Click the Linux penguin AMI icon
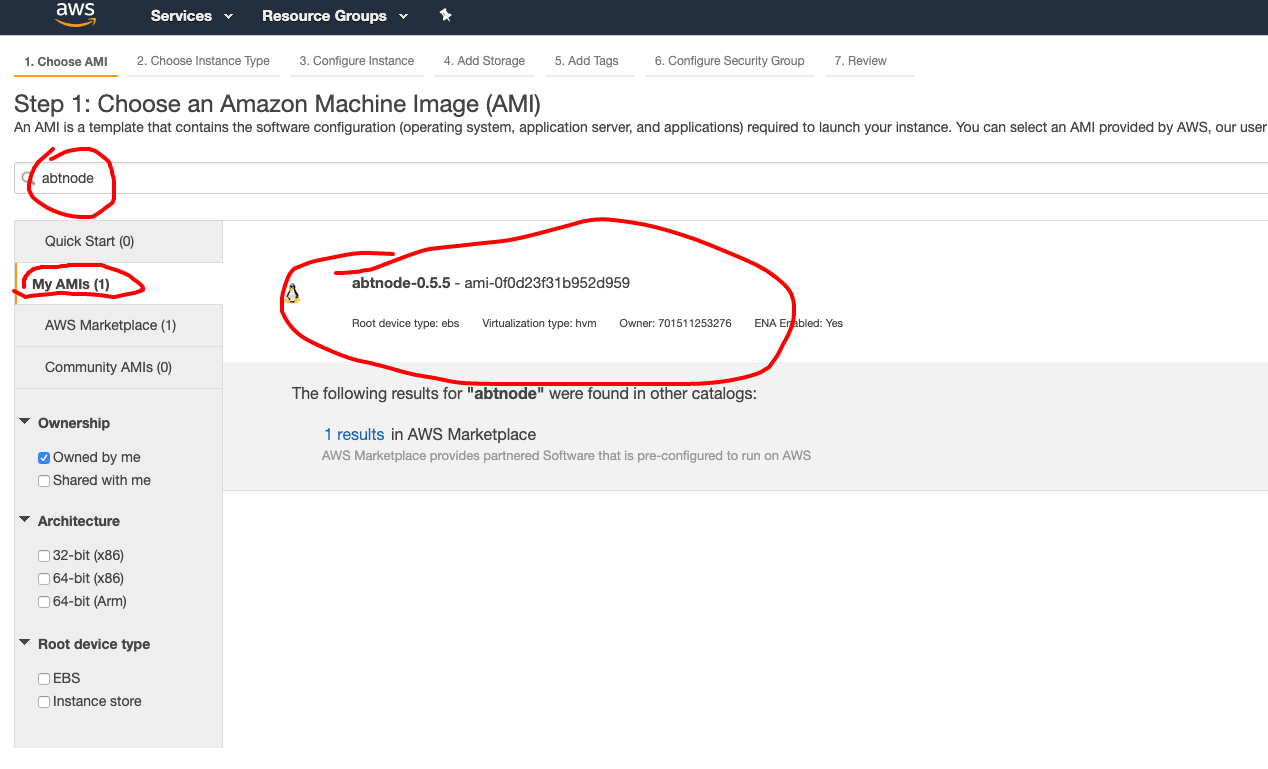The height and width of the screenshot is (769, 1268). 292,293
